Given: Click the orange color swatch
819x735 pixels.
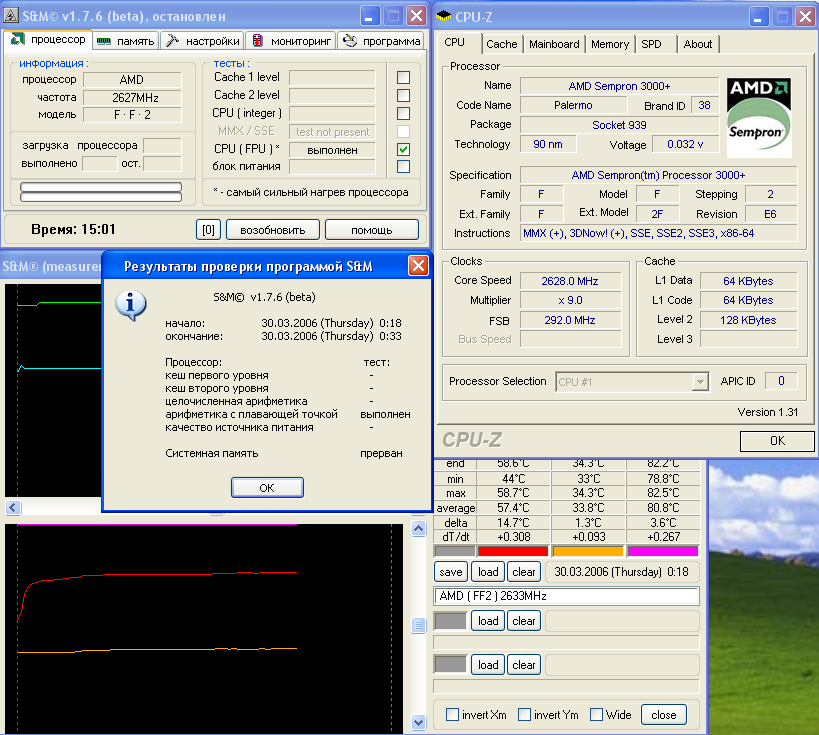Looking at the screenshot, I should pyautogui.click(x=588, y=551).
